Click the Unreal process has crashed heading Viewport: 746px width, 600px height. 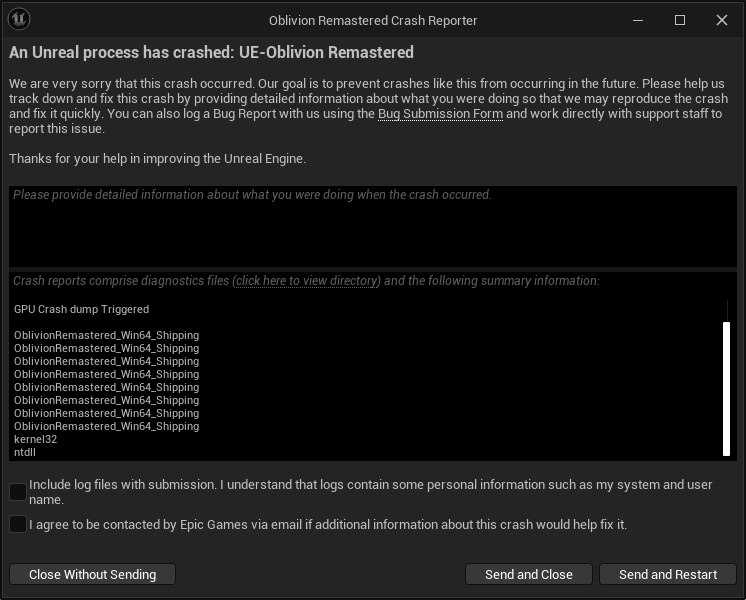coord(211,52)
